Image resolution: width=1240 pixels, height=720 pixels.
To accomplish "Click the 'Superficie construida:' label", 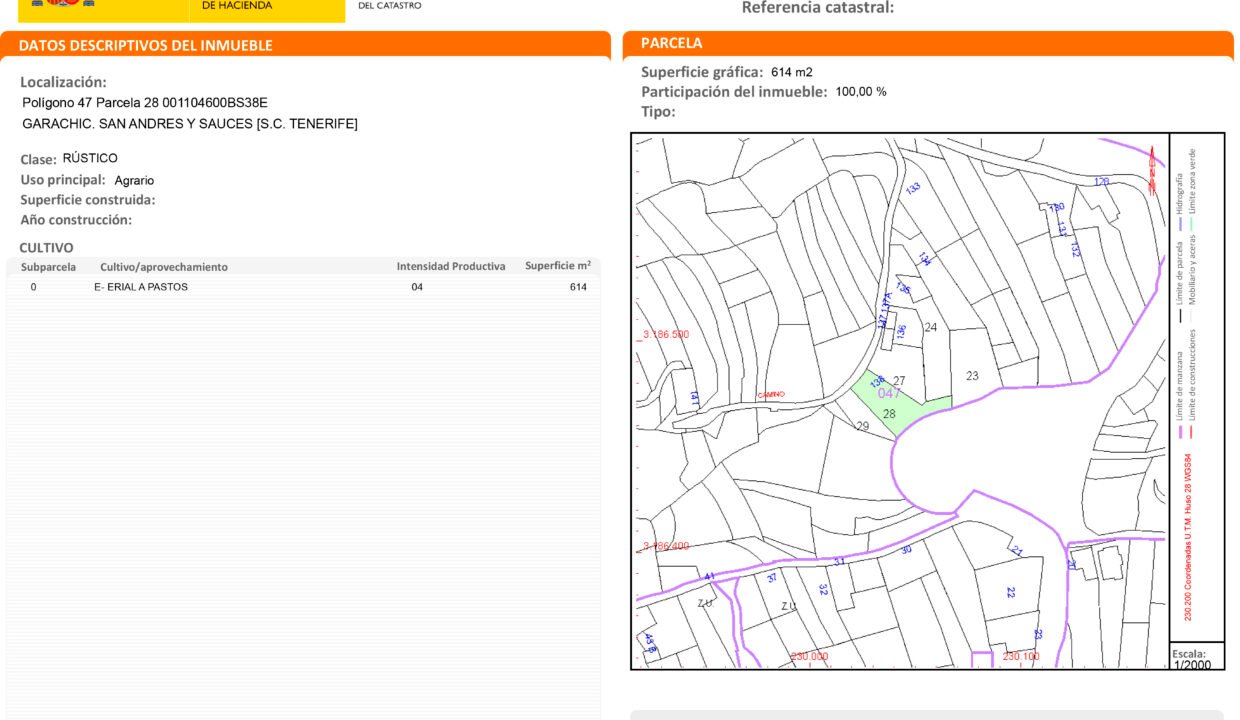I will coord(88,200).
